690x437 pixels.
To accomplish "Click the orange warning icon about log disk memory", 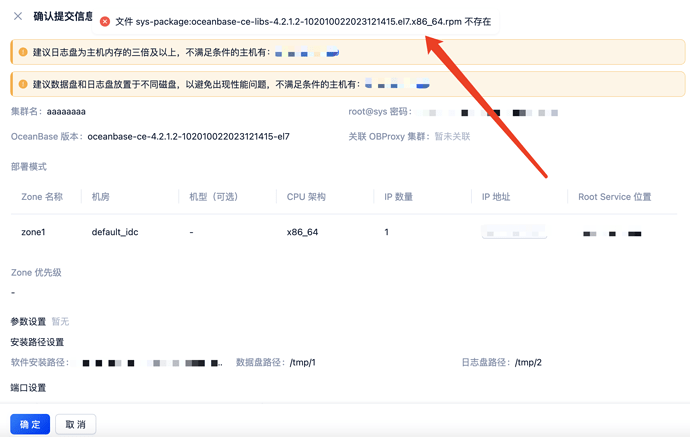I will click(23, 52).
